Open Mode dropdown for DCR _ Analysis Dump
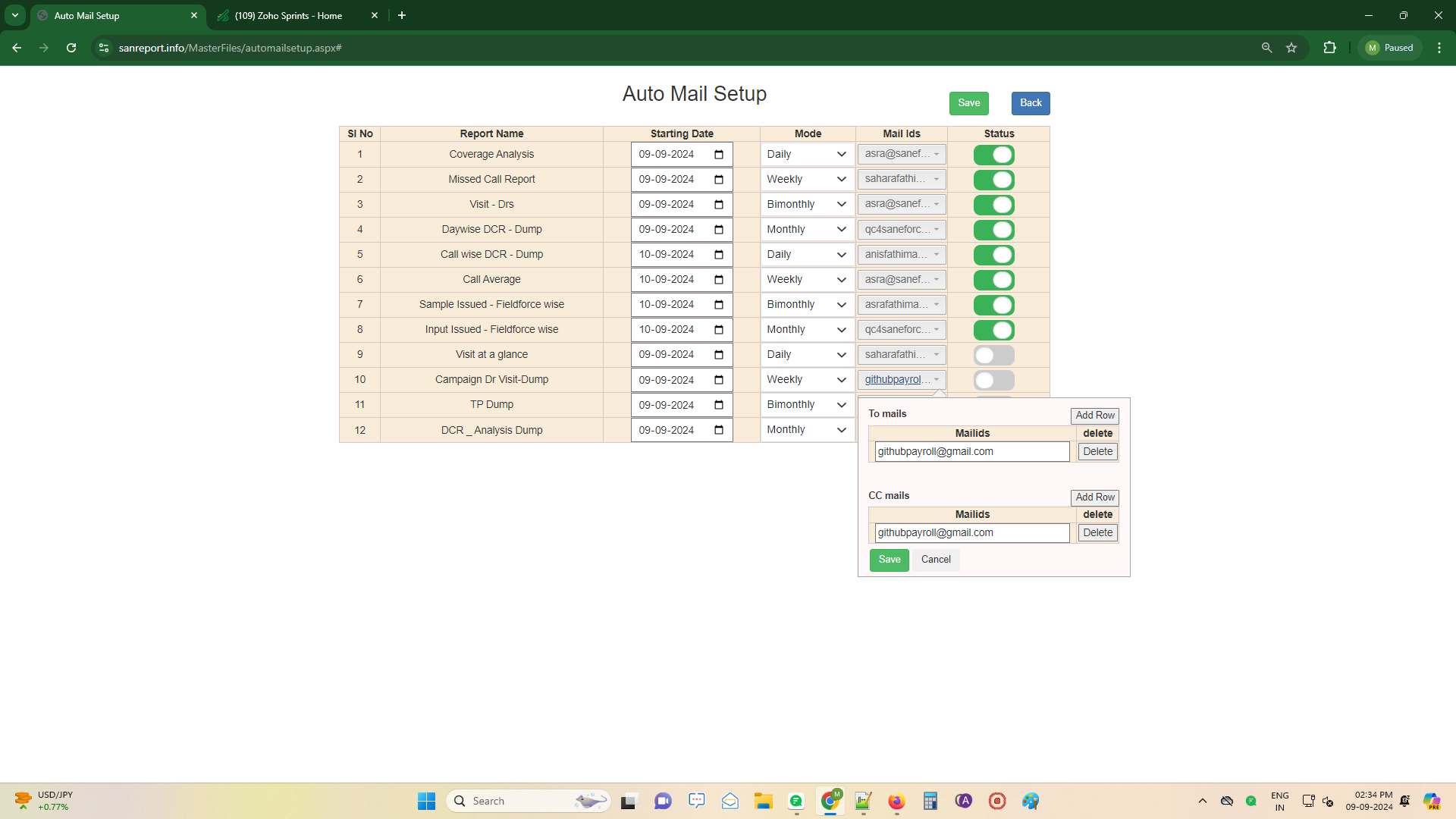Image resolution: width=1456 pixels, height=819 pixels. [x=806, y=430]
